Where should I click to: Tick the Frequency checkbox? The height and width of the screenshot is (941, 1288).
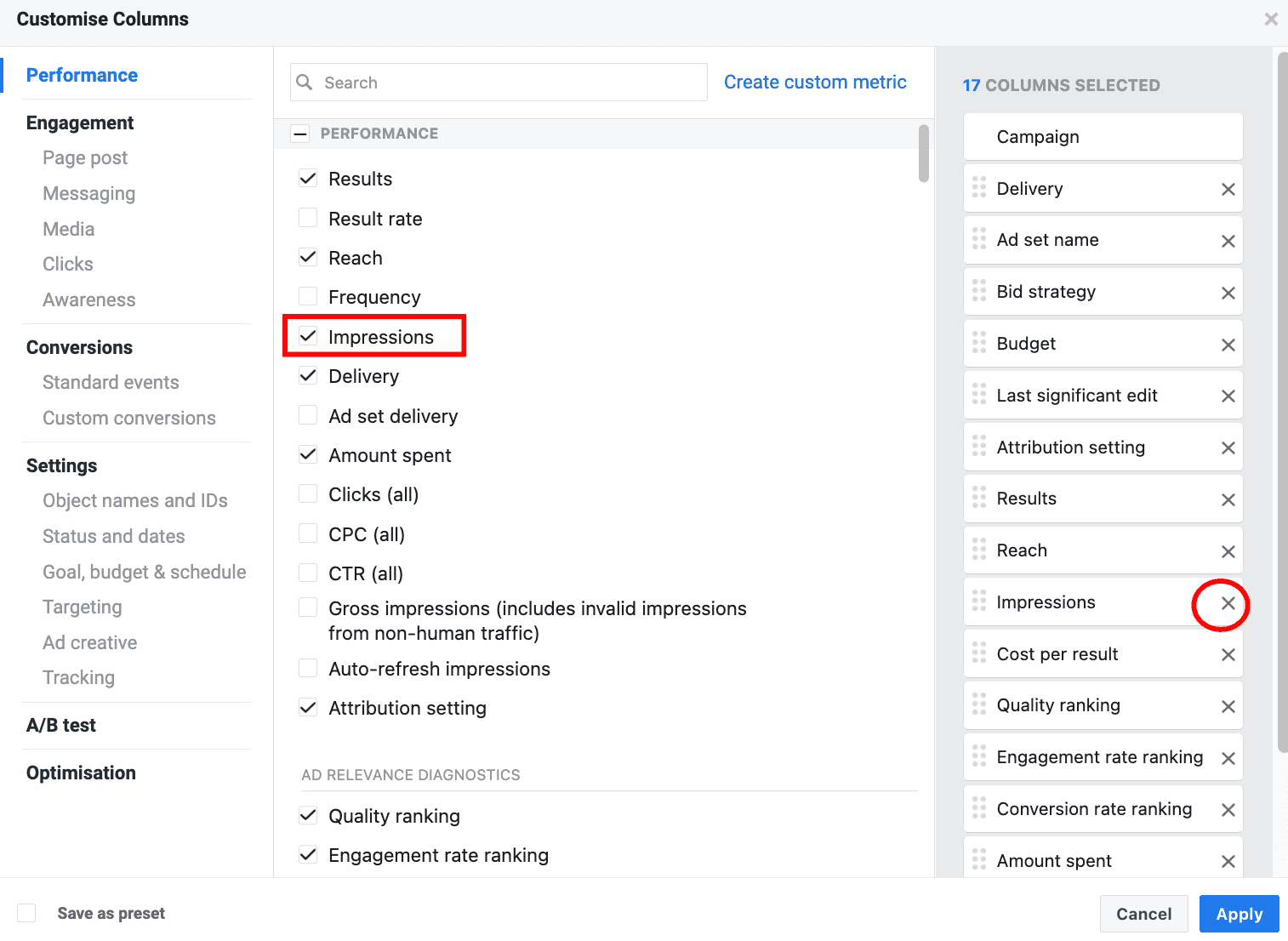[x=308, y=296]
